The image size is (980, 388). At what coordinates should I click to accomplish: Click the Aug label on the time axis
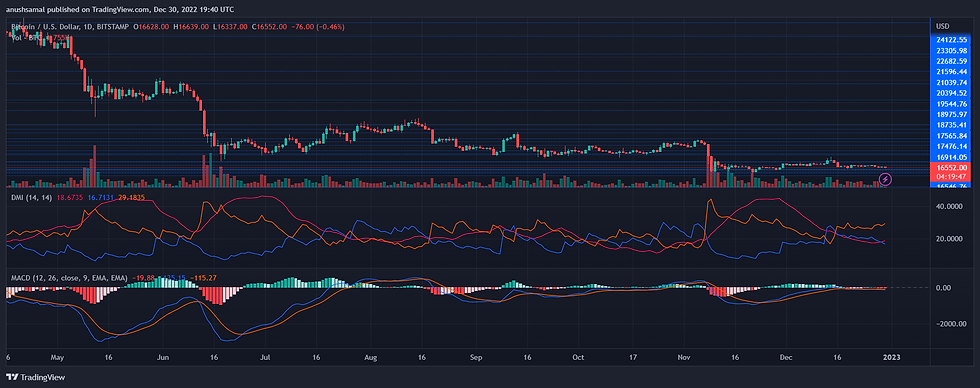pyautogui.click(x=371, y=358)
